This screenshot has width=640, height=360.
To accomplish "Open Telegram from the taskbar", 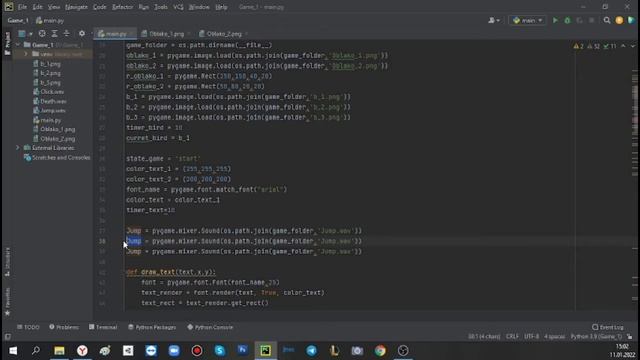I will coord(311,351).
